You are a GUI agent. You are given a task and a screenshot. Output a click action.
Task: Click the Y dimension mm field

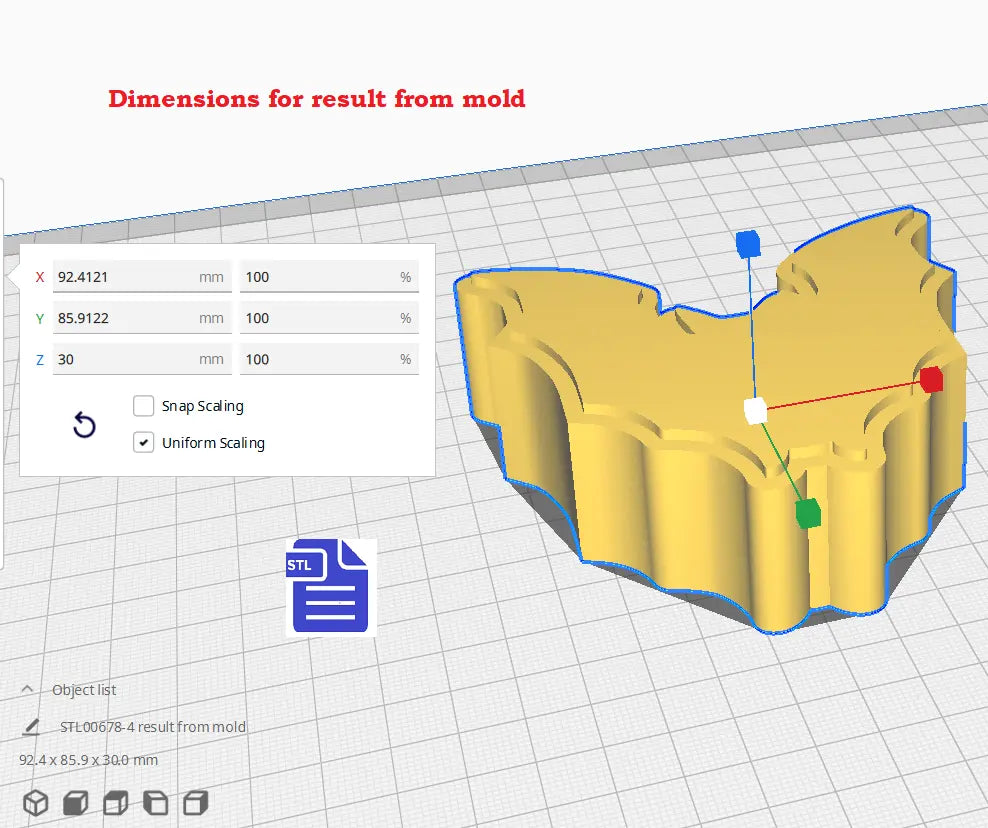click(130, 318)
